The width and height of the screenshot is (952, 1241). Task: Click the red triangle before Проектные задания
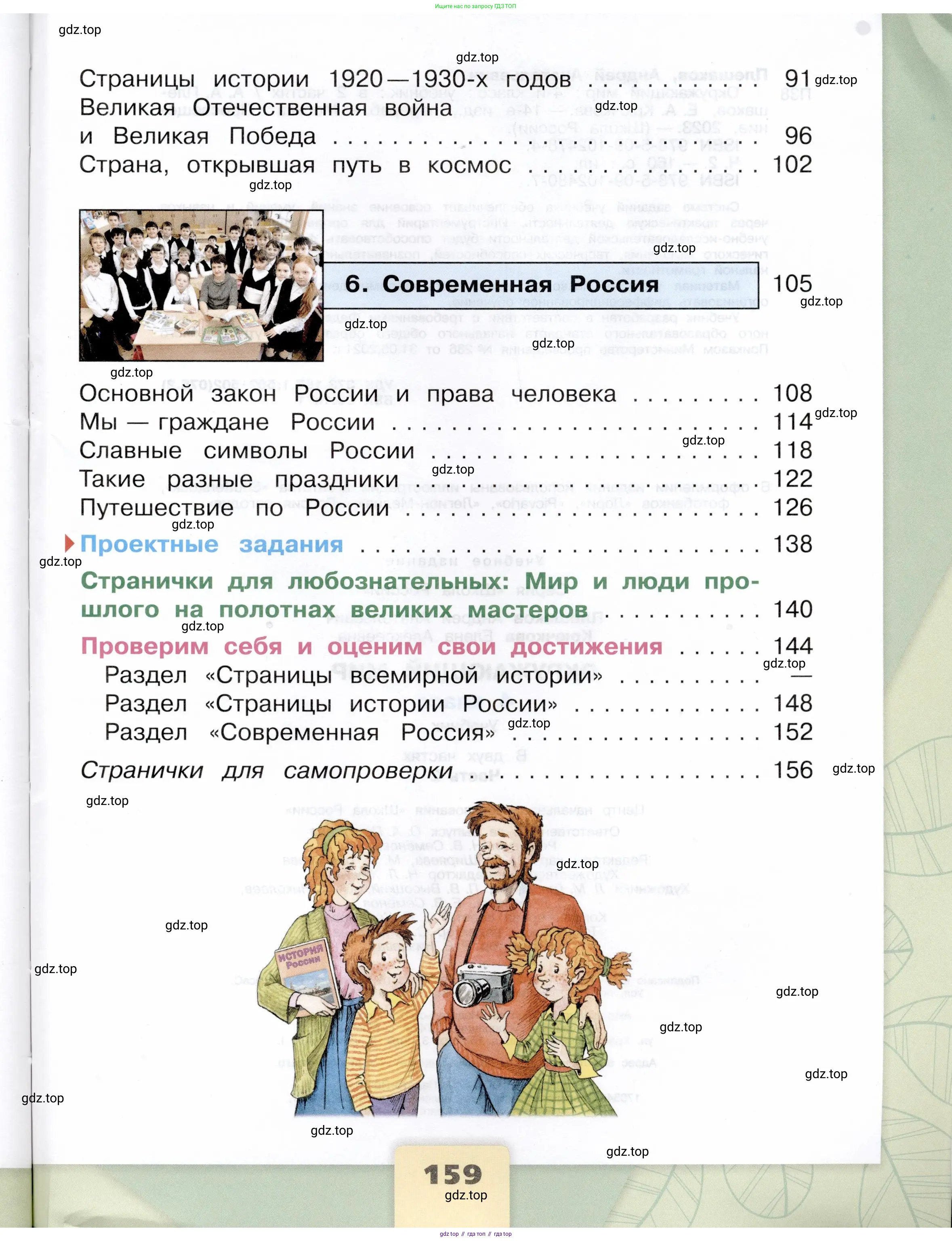70,544
